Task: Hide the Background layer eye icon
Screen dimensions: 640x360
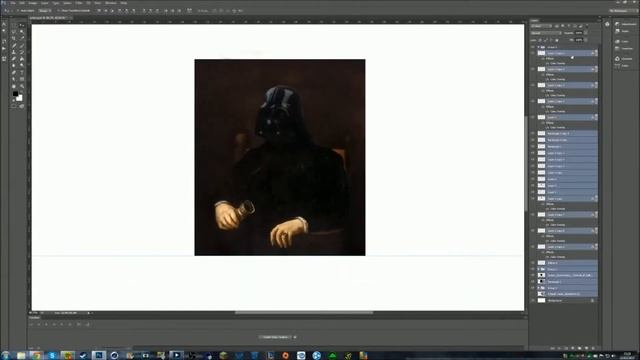Action: [x=533, y=300]
